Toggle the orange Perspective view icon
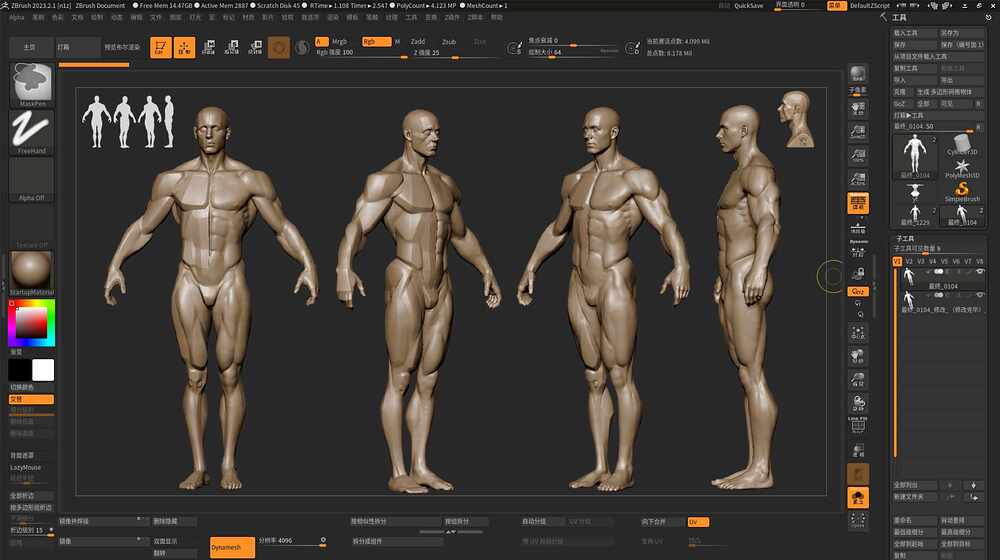 858,203
